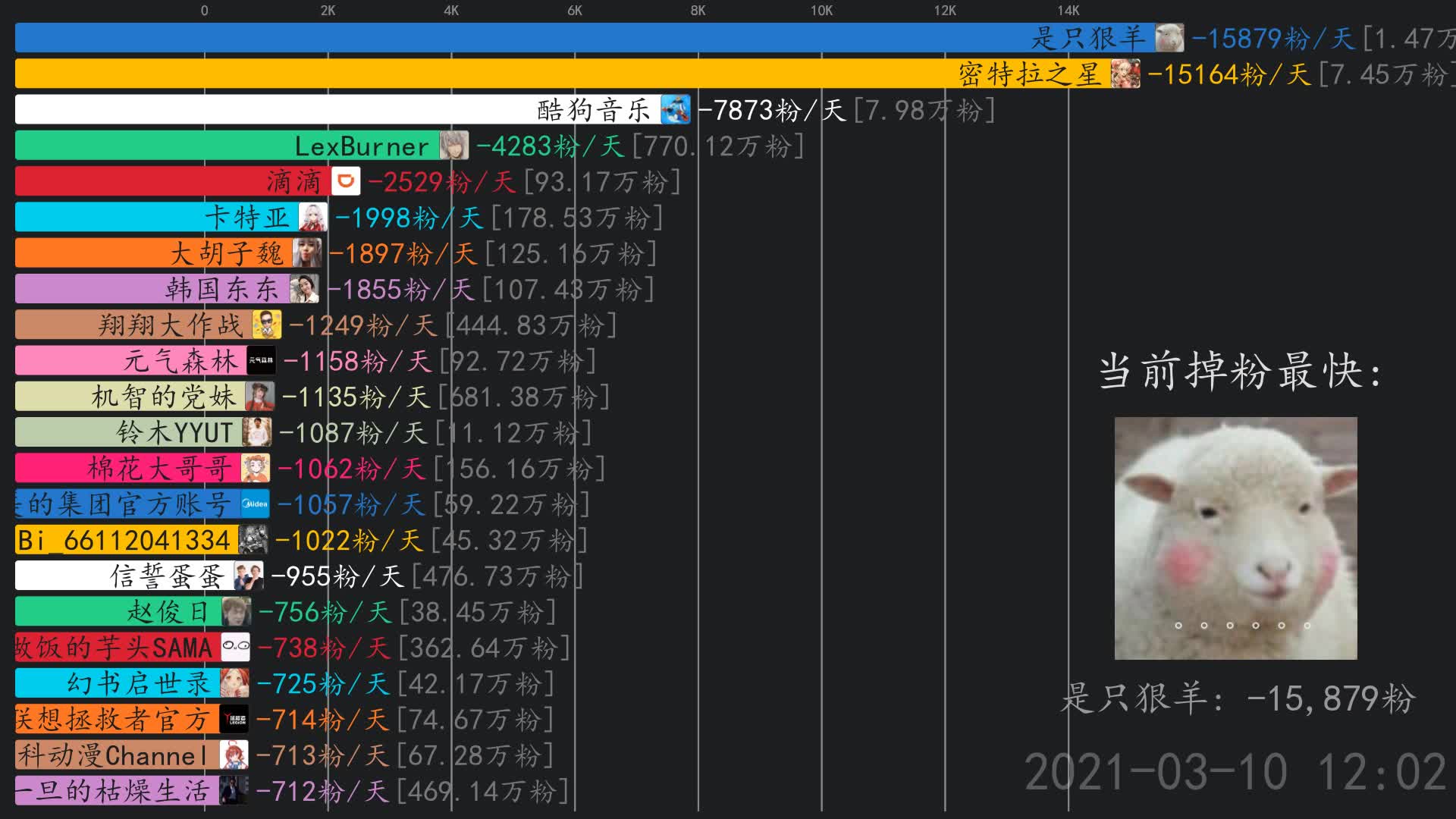Screen dimensions: 1456x819
Task: Click the 酷狗音乐 blue logo icon
Action: (x=676, y=109)
